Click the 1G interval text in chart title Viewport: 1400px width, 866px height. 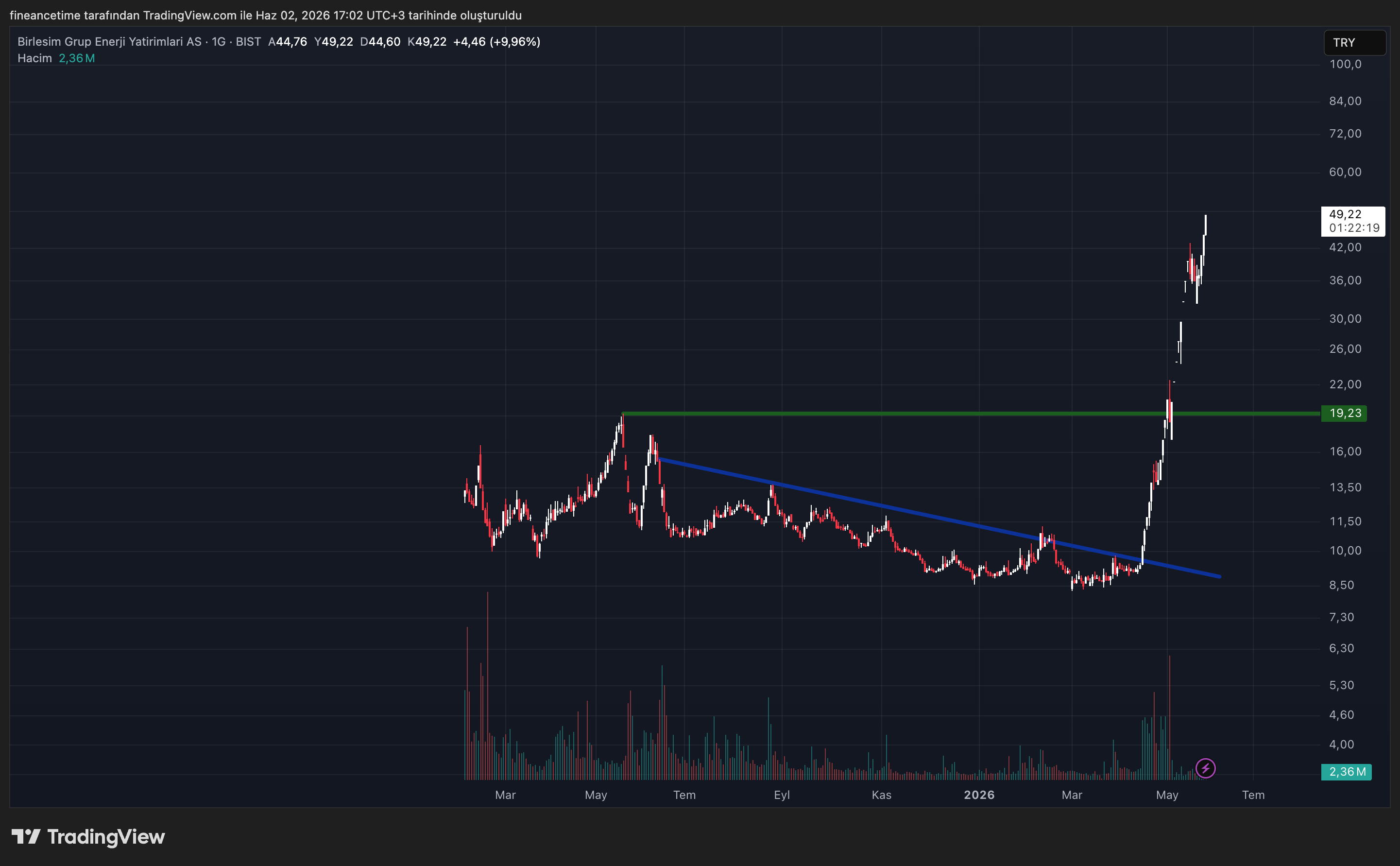point(219,42)
